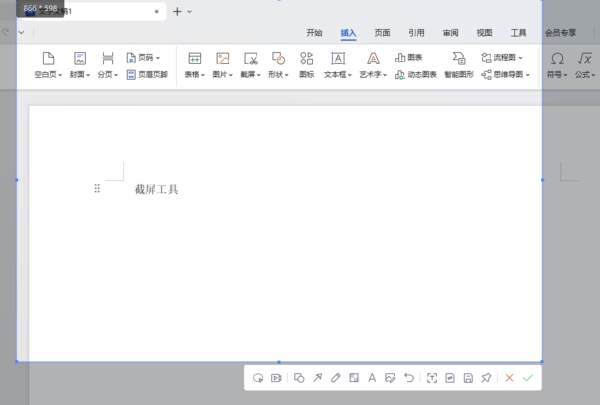Image resolution: width=600 pixels, height=405 pixels.
Task: Select the shapes annotation tool
Action: click(x=299, y=378)
